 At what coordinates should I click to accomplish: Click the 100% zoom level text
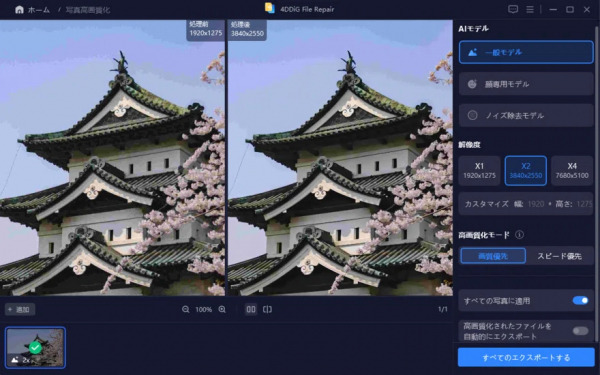pyautogui.click(x=204, y=310)
